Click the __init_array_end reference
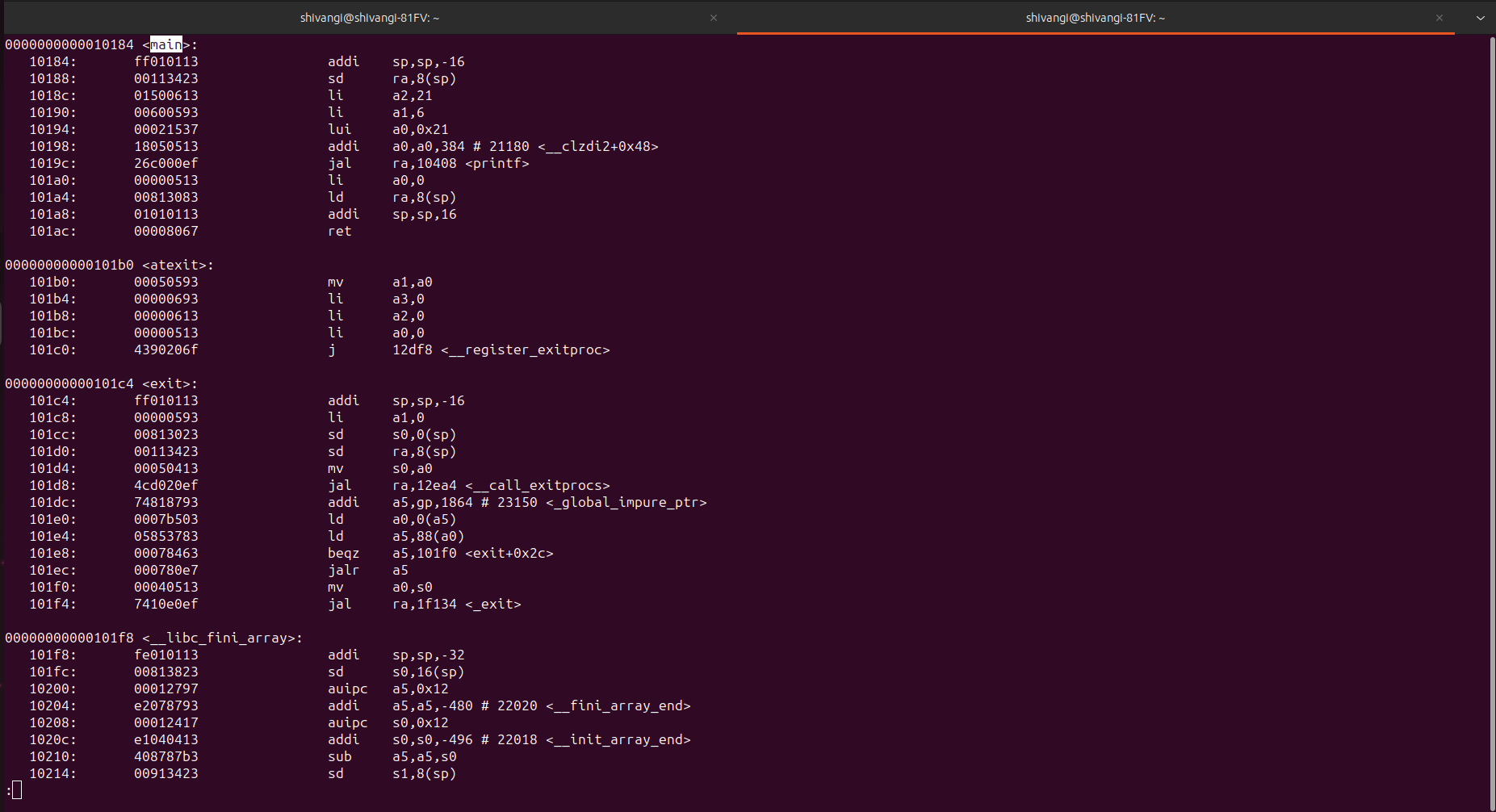Screen dimensions: 1496x812 coord(618,739)
